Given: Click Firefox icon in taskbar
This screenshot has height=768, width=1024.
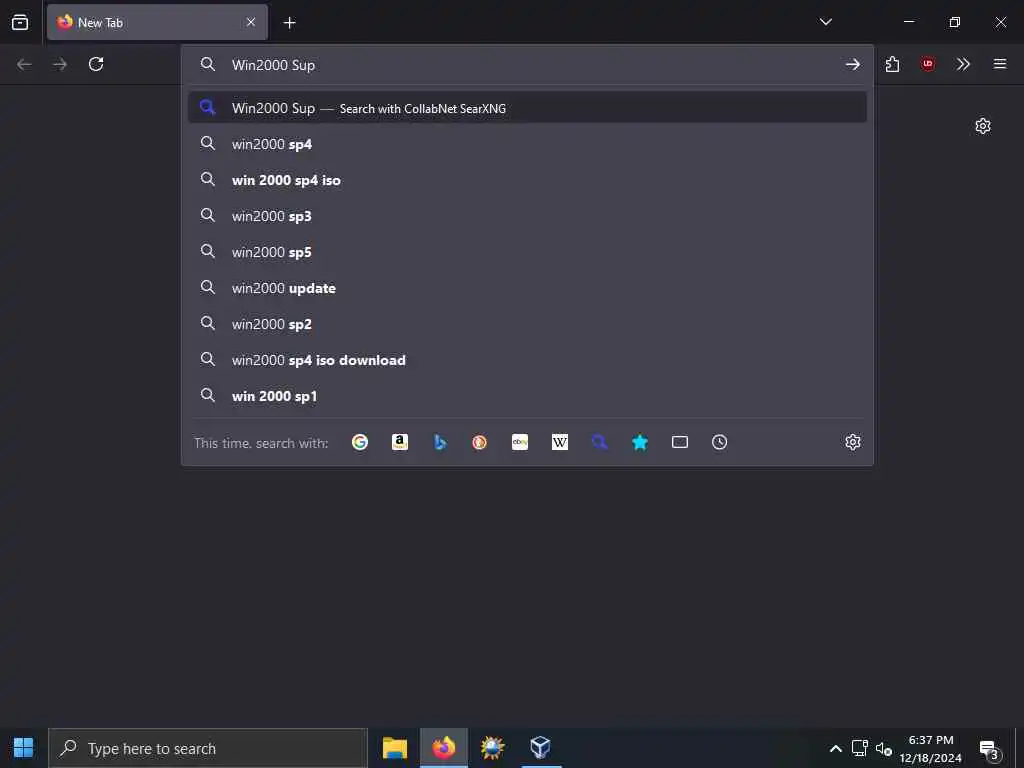Looking at the screenshot, I should click(444, 748).
